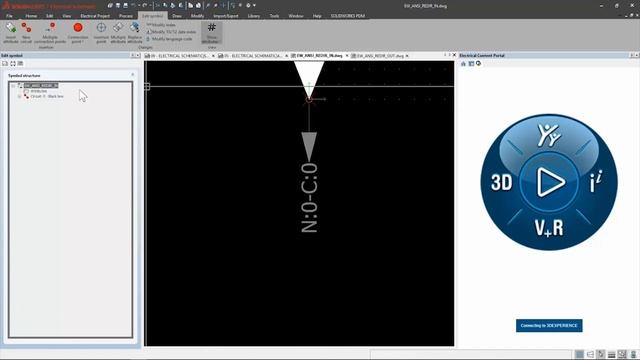Click the play button on 3DEXPERIENCE compass
Image resolution: width=640 pixels, height=360 pixels.
coord(549,182)
